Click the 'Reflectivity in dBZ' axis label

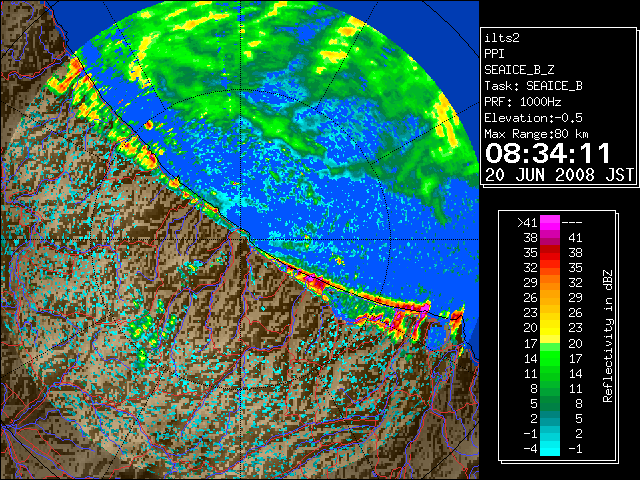608,336
